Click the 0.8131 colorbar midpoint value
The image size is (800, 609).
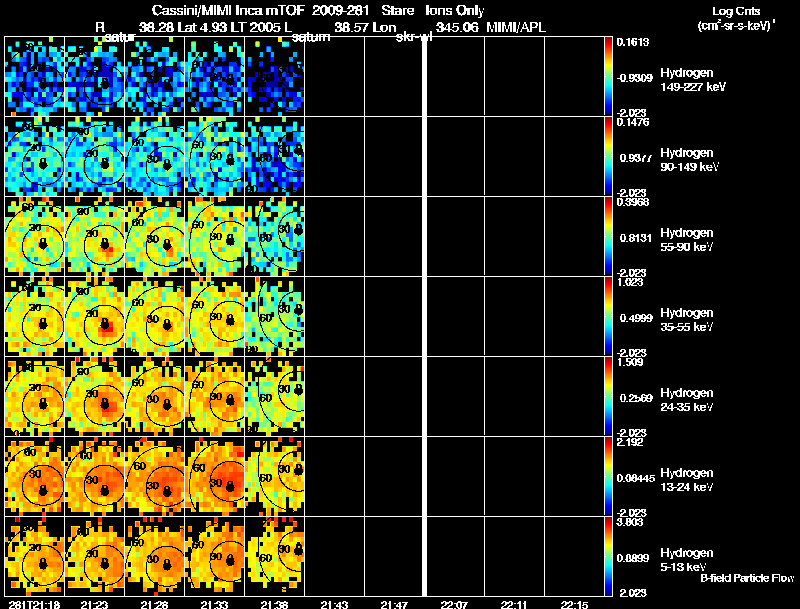pos(636,238)
